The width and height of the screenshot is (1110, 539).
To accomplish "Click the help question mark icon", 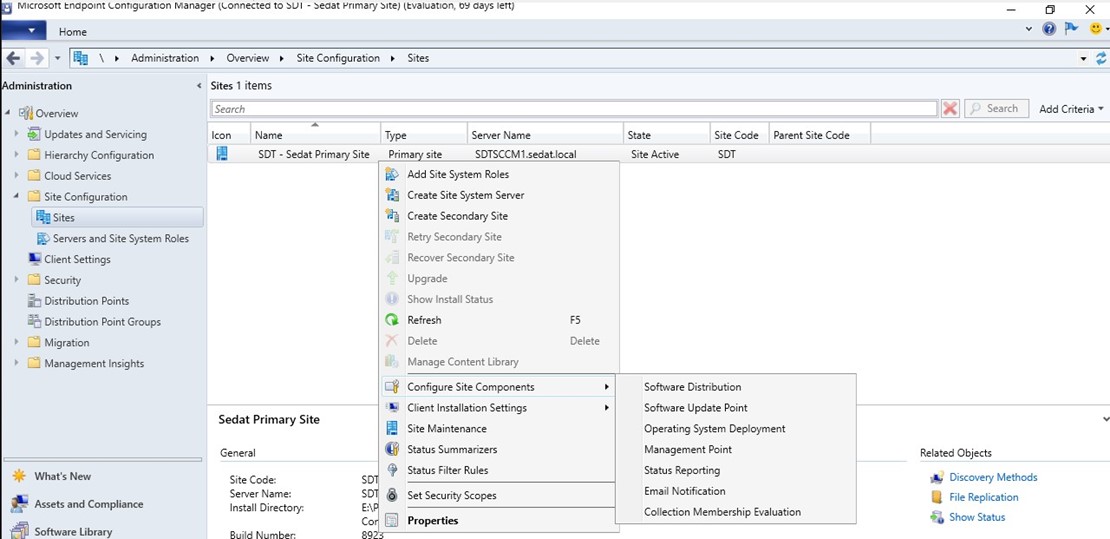I will 1049,29.
